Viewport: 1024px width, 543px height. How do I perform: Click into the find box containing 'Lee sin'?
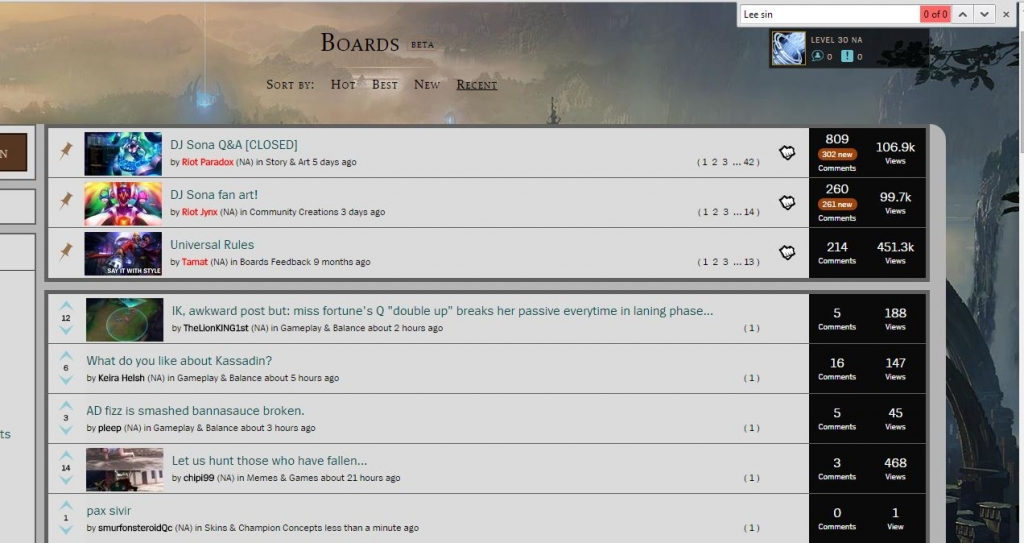click(829, 14)
